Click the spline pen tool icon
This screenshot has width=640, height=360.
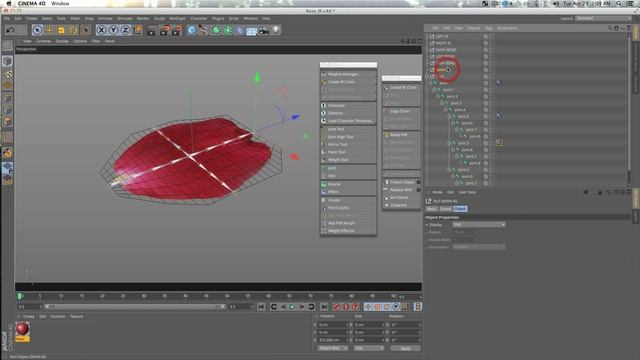coord(203,30)
